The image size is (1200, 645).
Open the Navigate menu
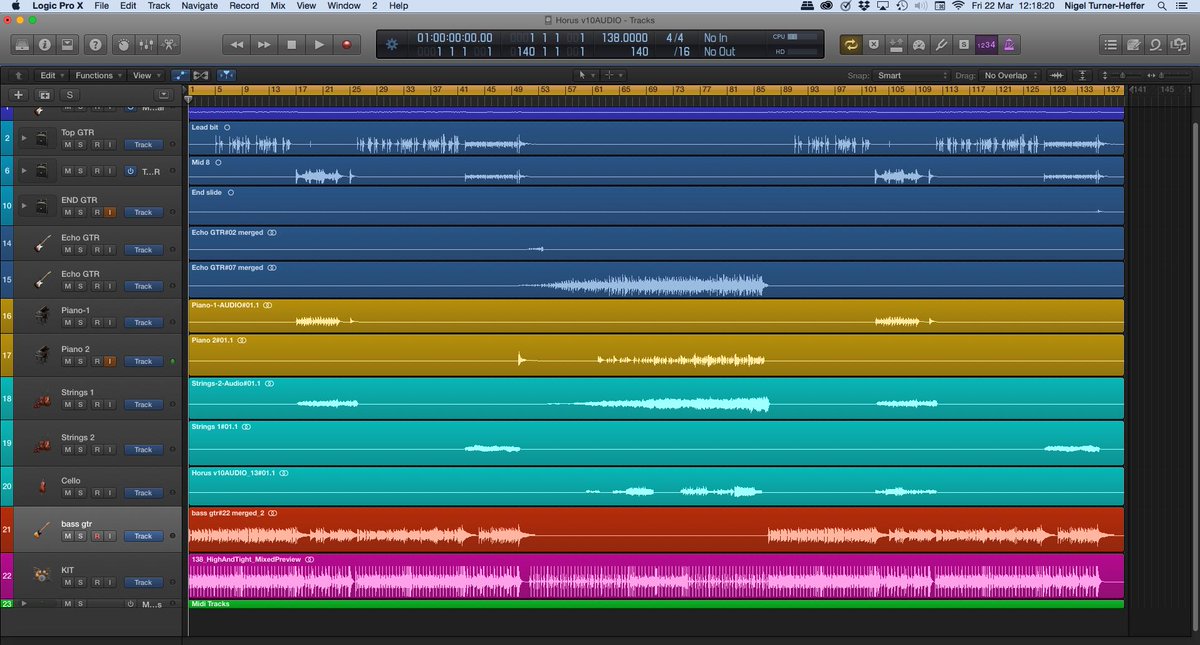coord(200,6)
